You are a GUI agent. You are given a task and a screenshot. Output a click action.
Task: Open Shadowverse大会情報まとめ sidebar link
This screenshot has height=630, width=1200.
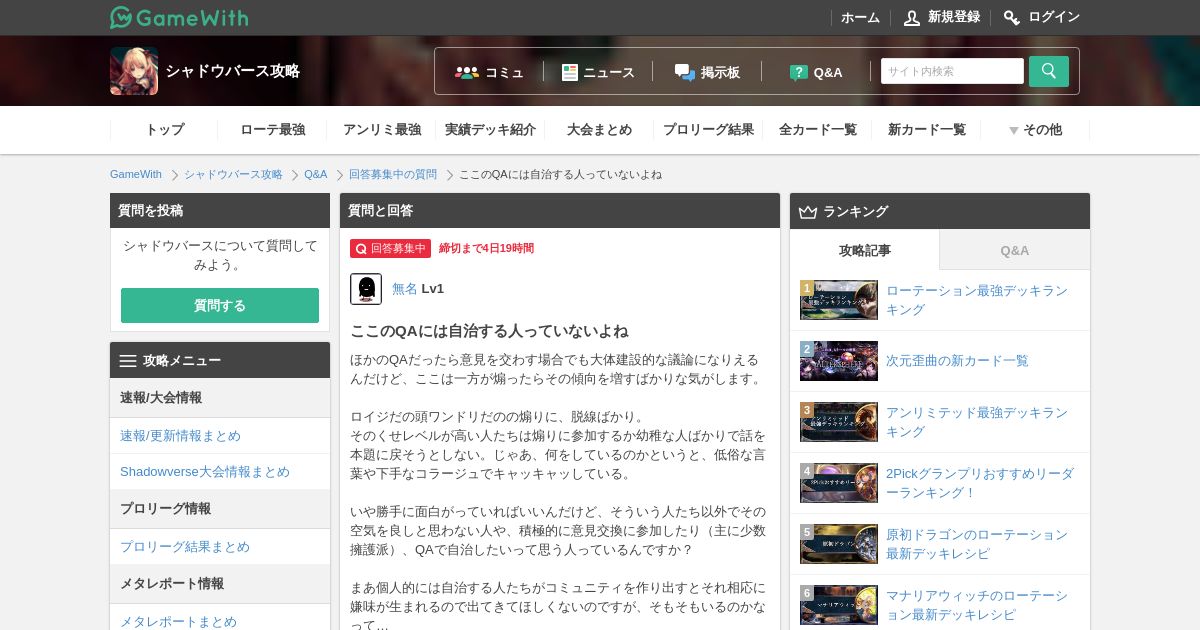point(205,472)
